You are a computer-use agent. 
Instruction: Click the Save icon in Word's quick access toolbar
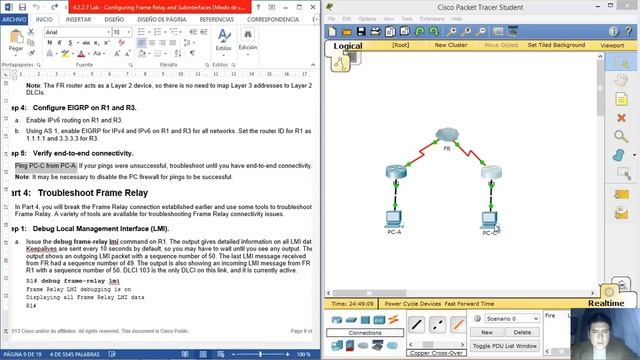22,7
